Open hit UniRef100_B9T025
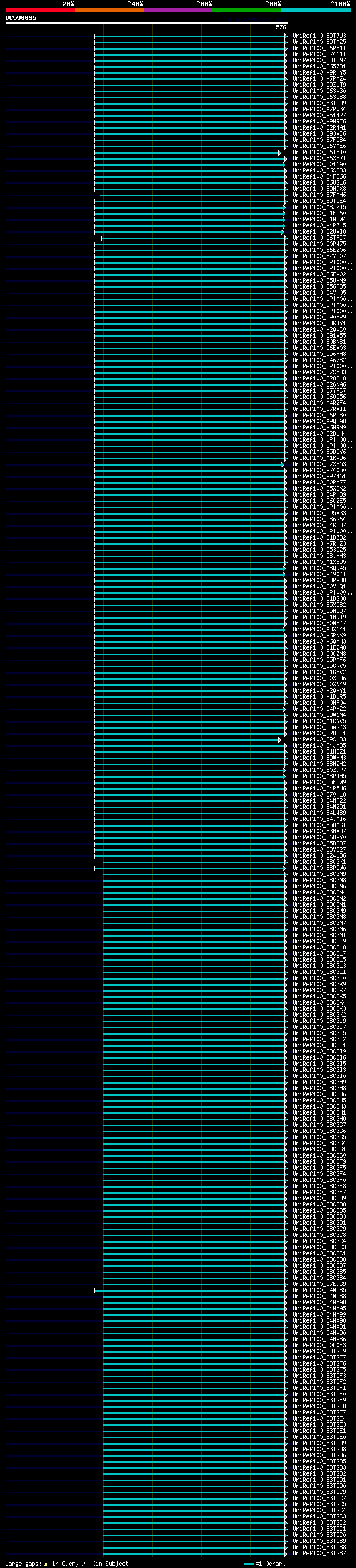 319,42
